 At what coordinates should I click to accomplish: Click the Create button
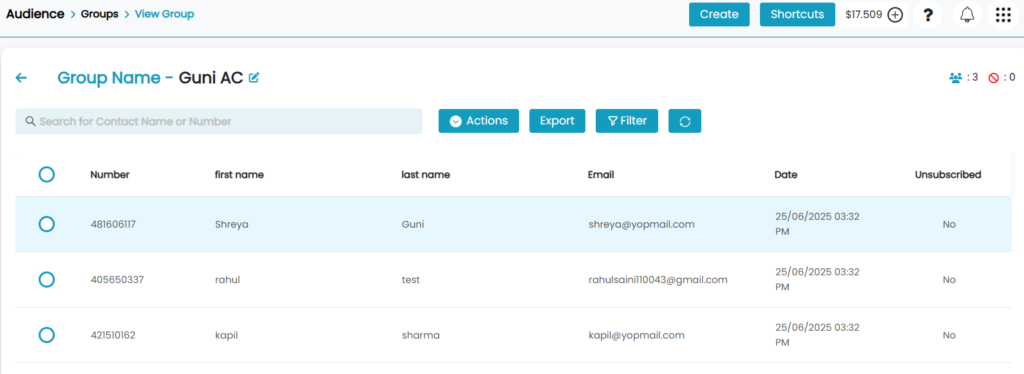[719, 14]
